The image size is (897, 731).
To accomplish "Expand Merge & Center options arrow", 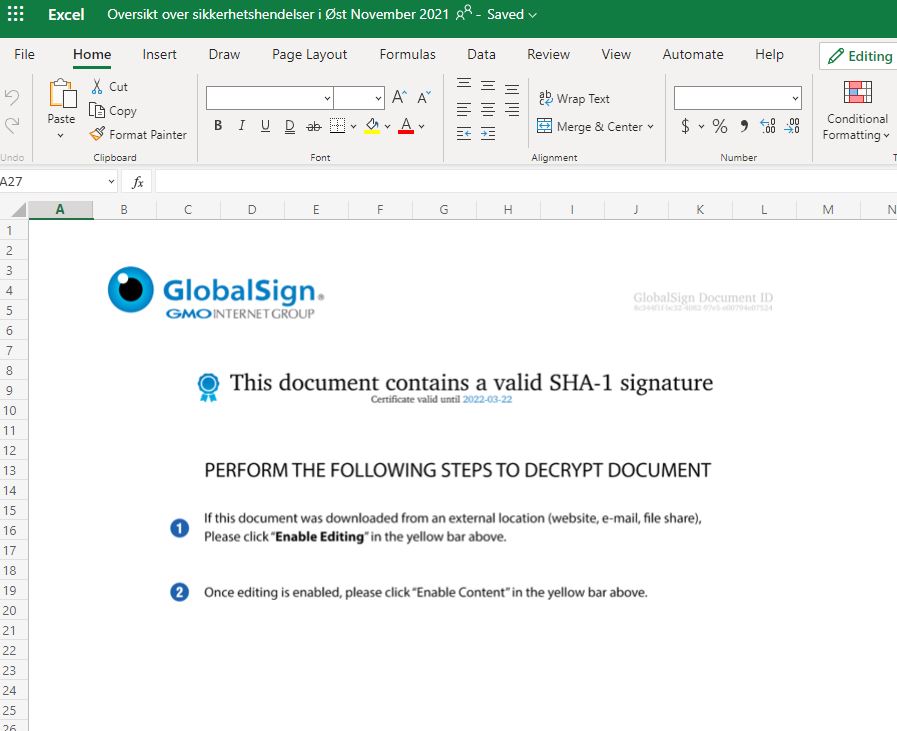I will point(650,126).
